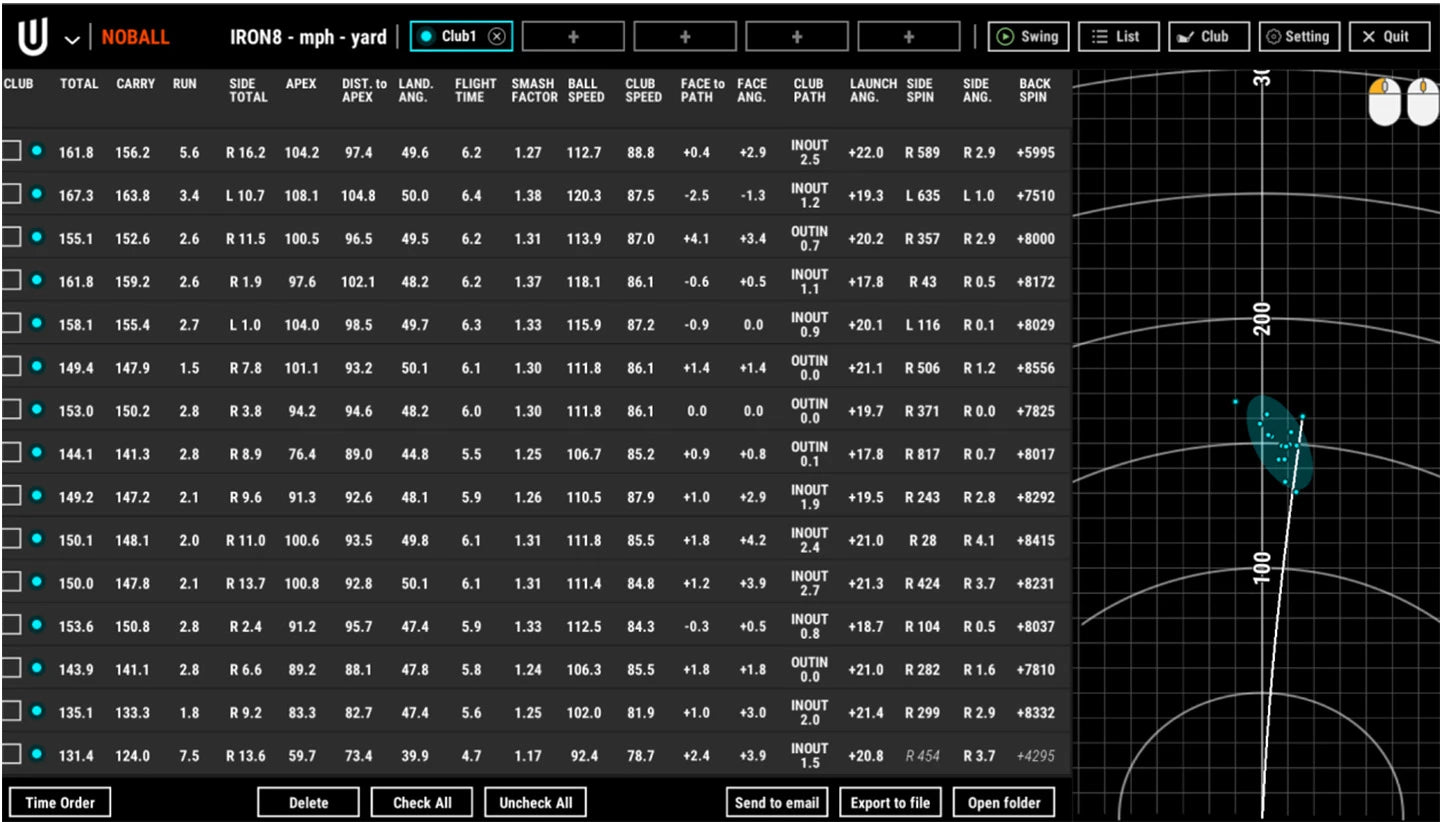Quit the application
The image size is (1440, 822).
pyautogui.click(x=1386, y=37)
